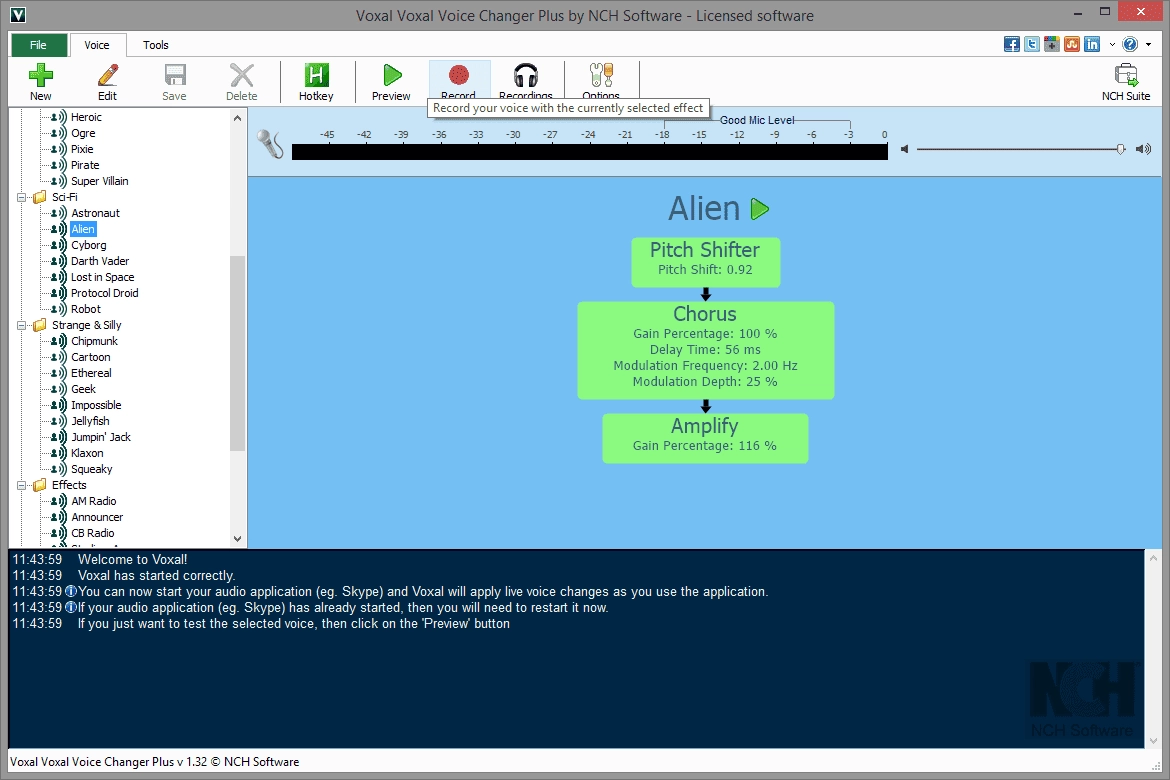
Task: Play the Alien voice preview arrow
Action: (760, 209)
